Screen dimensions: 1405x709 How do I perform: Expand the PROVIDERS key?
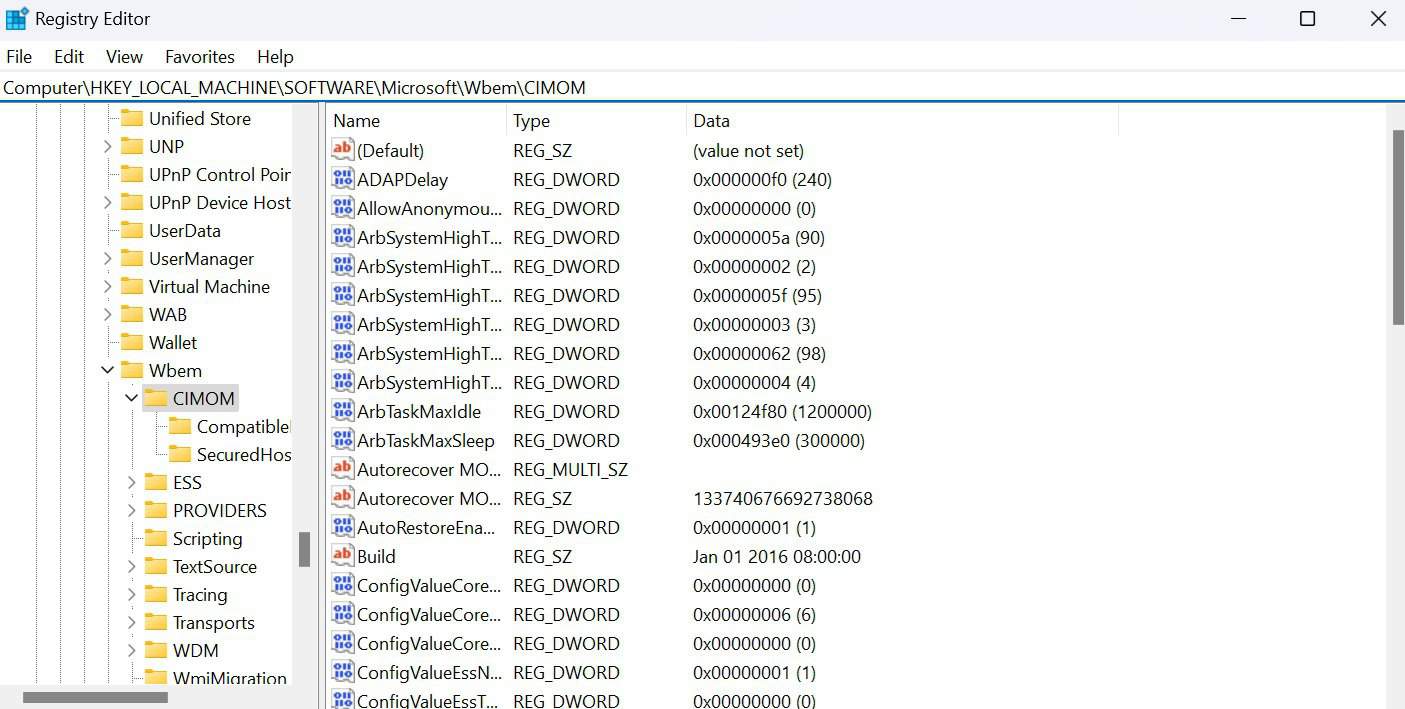coord(132,510)
